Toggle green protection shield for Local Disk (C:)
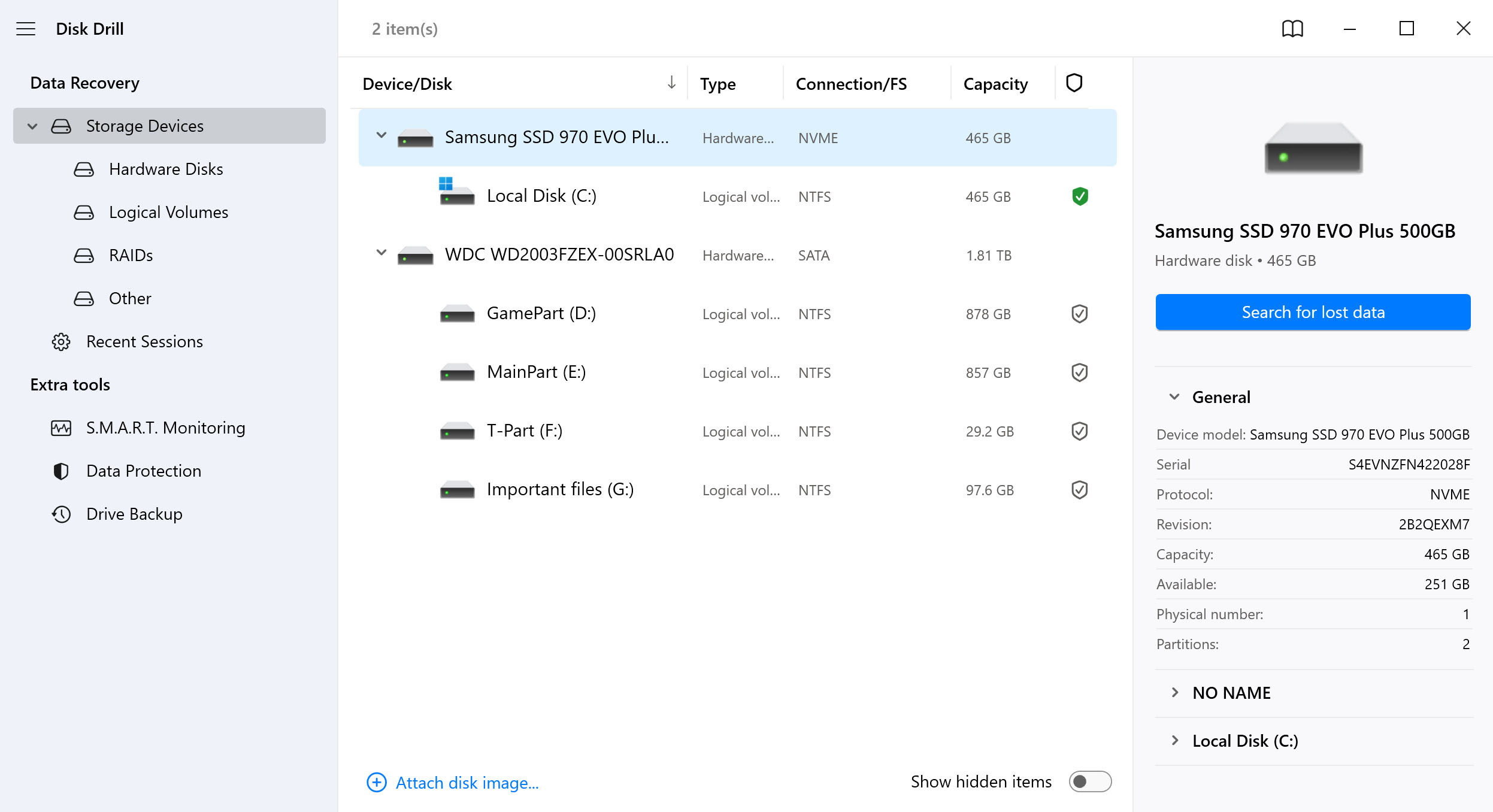Viewport: 1493px width, 812px height. [x=1079, y=196]
